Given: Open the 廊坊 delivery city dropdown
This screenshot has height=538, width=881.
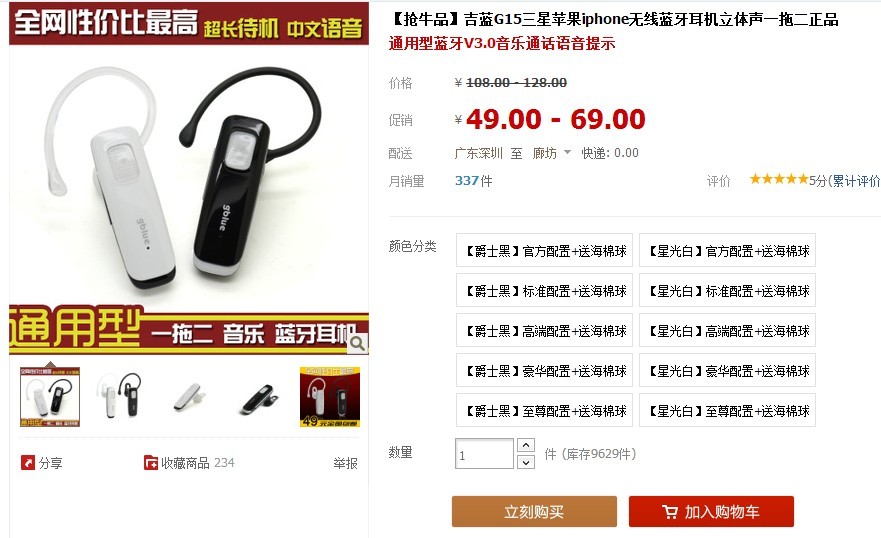Looking at the screenshot, I should click(551, 153).
